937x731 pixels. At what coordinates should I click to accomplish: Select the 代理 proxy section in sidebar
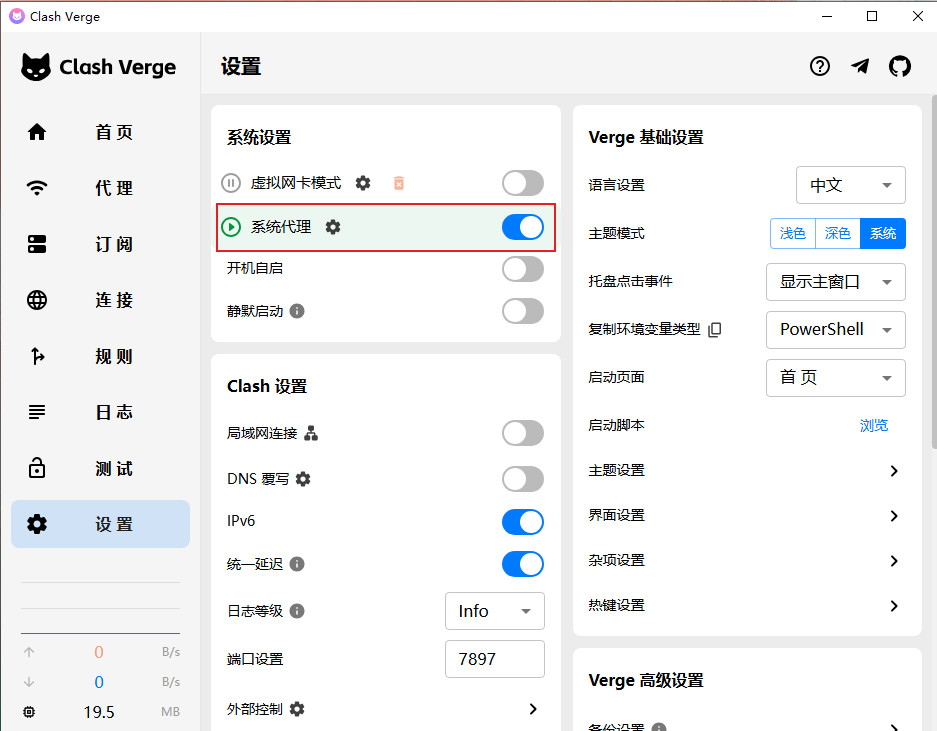(100, 187)
